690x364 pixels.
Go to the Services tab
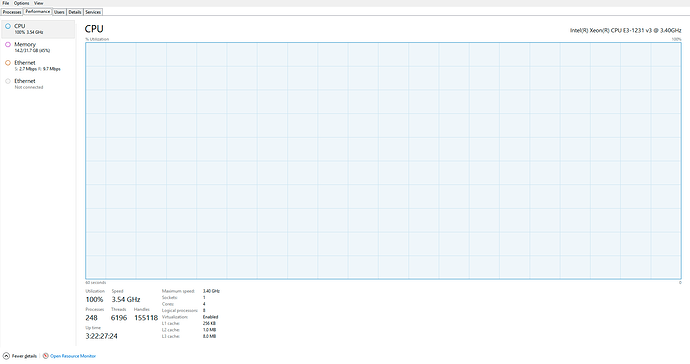coord(93,12)
